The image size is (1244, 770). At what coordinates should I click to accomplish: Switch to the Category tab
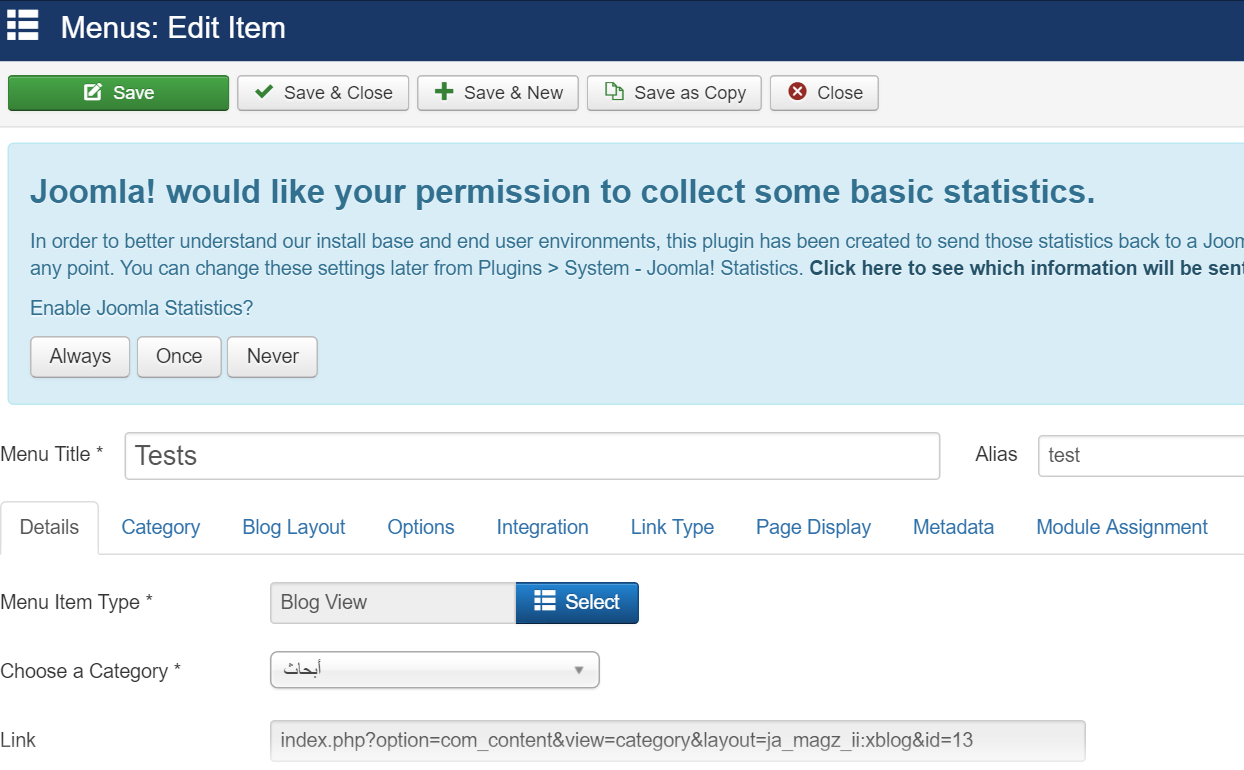click(x=160, y=527)
